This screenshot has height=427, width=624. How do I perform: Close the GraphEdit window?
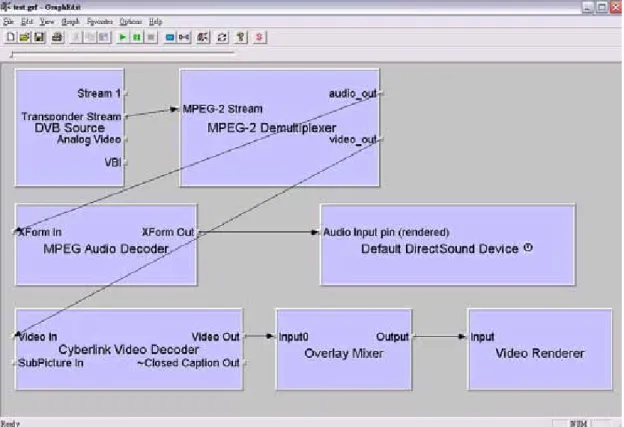pos(616,7)
